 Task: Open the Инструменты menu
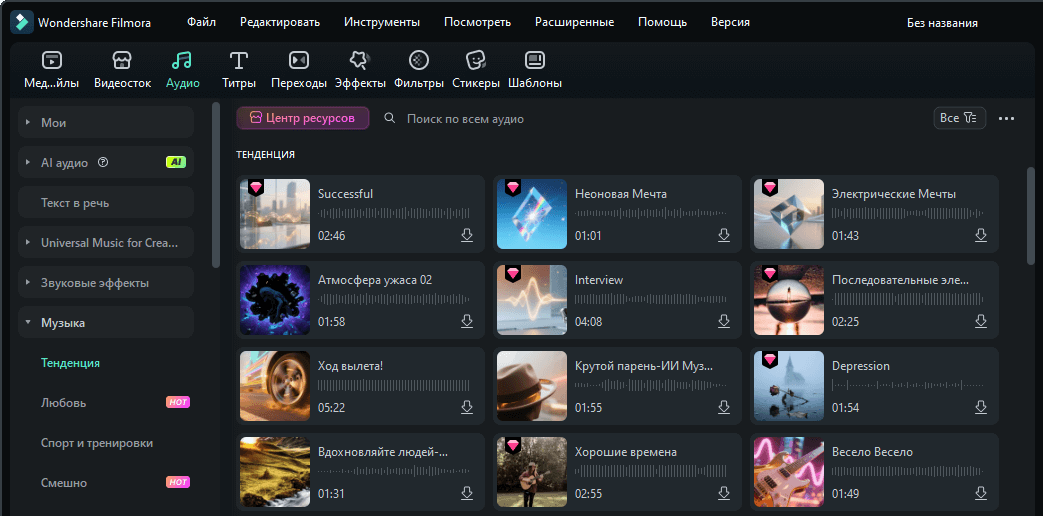pyautogui.click(x=381, y=22)
